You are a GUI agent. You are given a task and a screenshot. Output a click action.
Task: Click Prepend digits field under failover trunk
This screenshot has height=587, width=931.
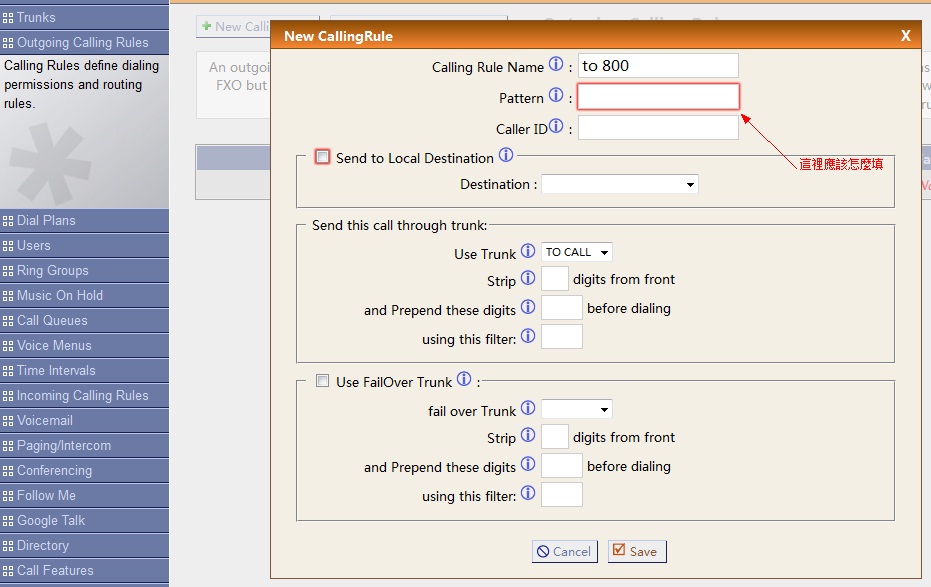click(562, 466)
